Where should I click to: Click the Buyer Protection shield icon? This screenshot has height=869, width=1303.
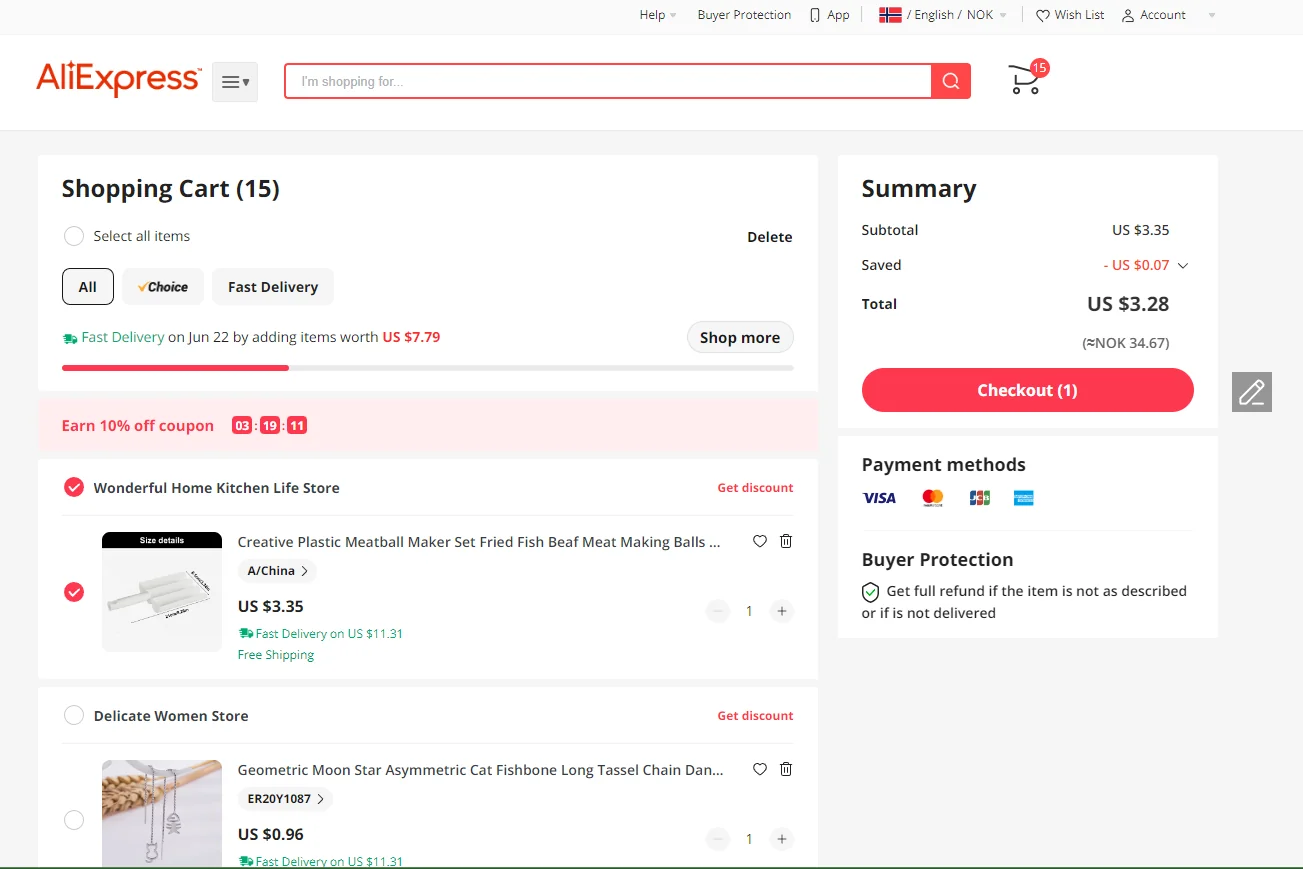pos(871,592)
